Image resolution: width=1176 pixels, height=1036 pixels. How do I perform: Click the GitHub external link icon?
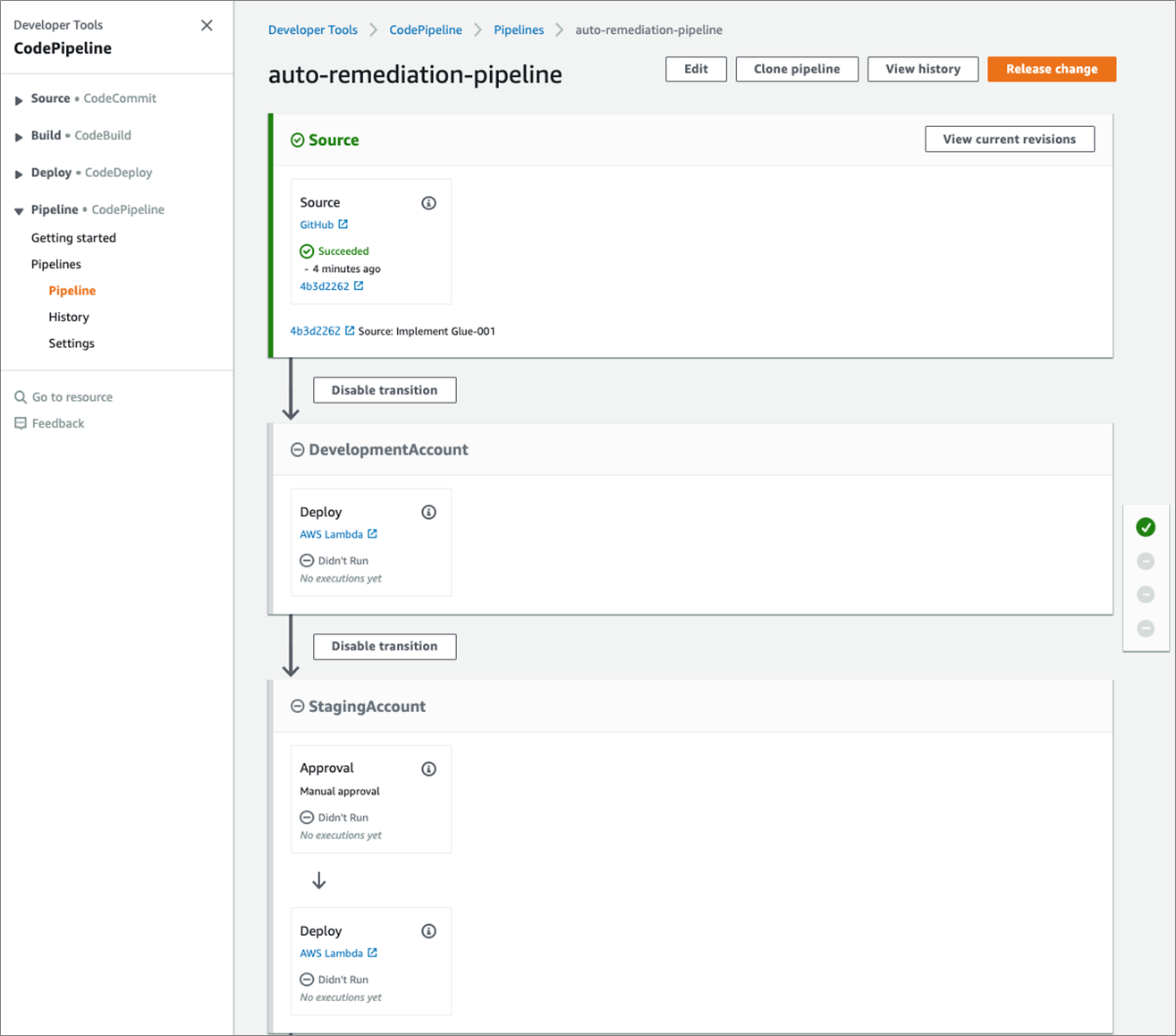pos(343,225)
